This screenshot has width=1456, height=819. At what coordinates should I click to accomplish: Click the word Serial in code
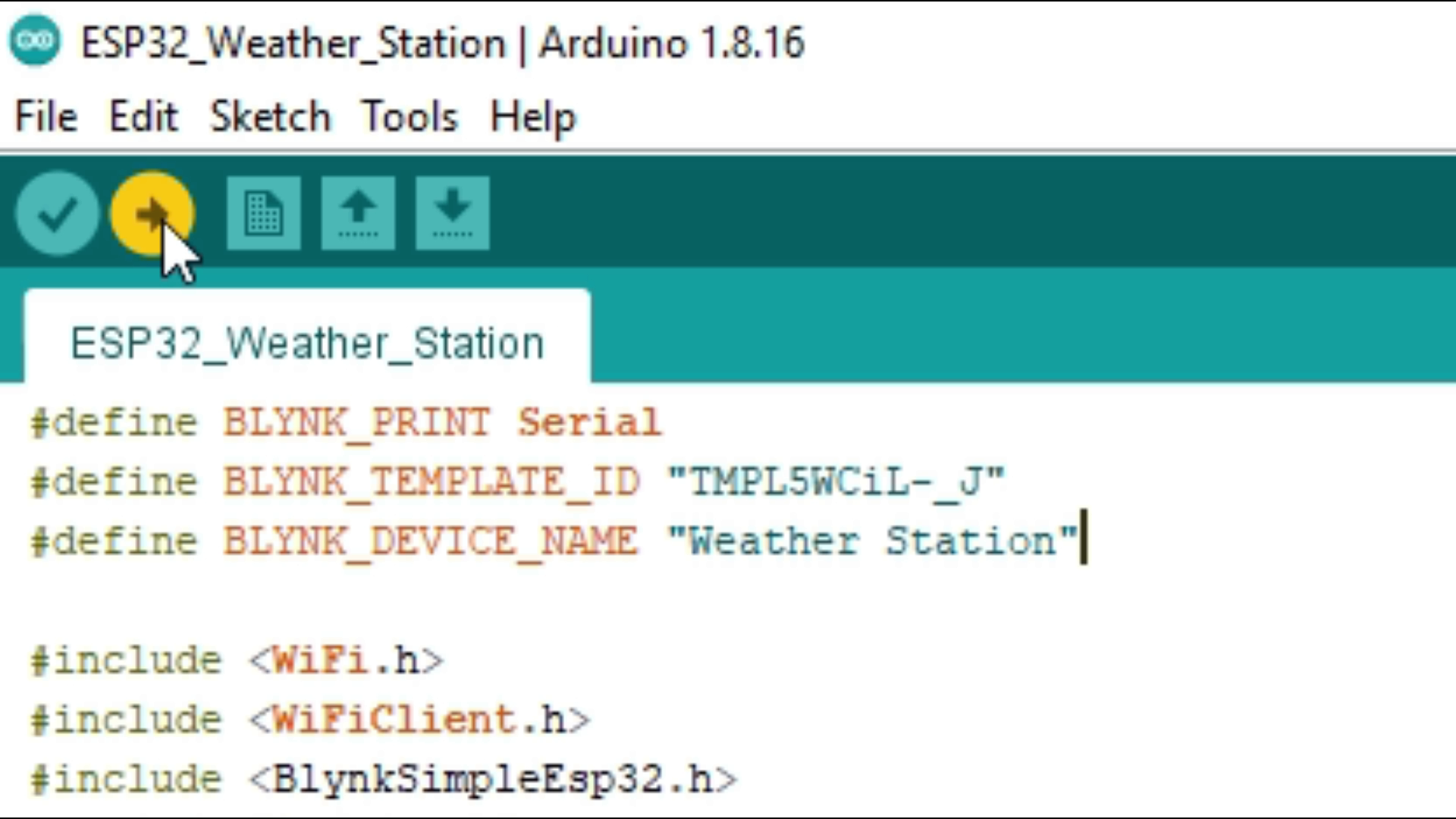click(589, 422)
